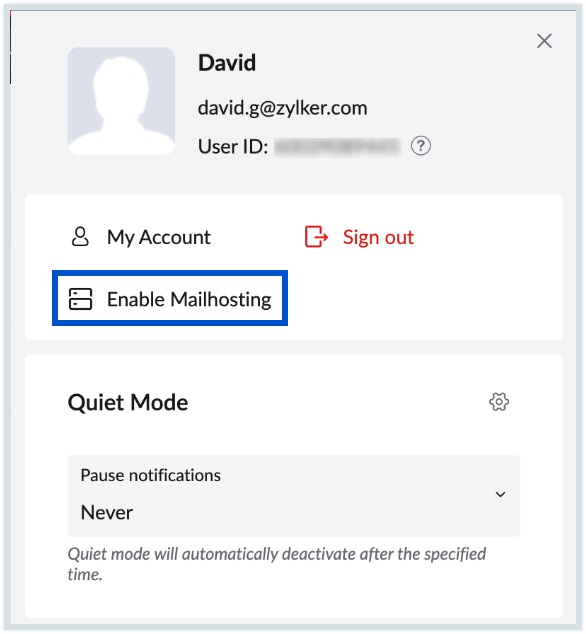The width and height of the screenshot is (586, 634).
Task: Click the name David
Action: pos(227,63)
